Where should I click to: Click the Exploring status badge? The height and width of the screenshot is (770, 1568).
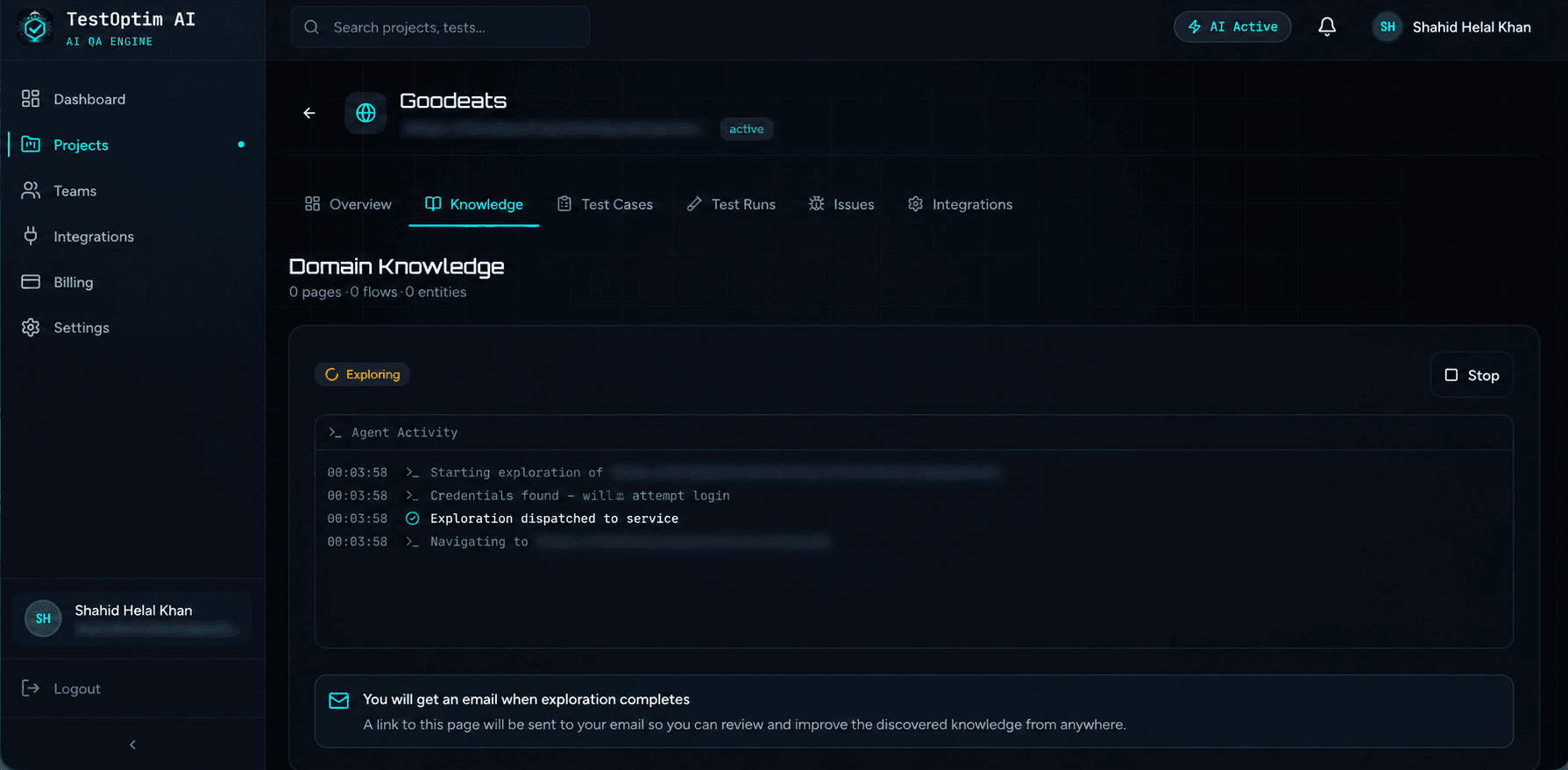(362, 374)
